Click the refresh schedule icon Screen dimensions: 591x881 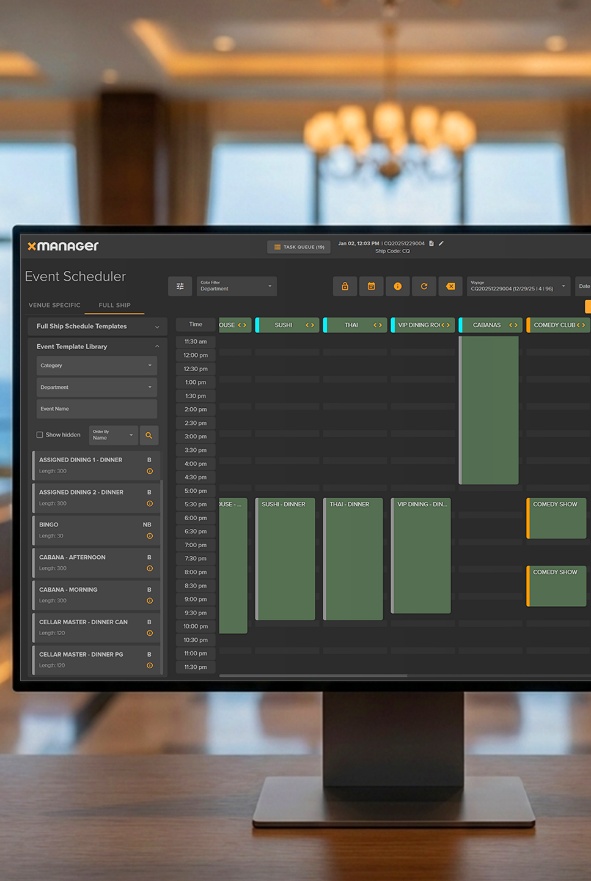click(424, 286)
